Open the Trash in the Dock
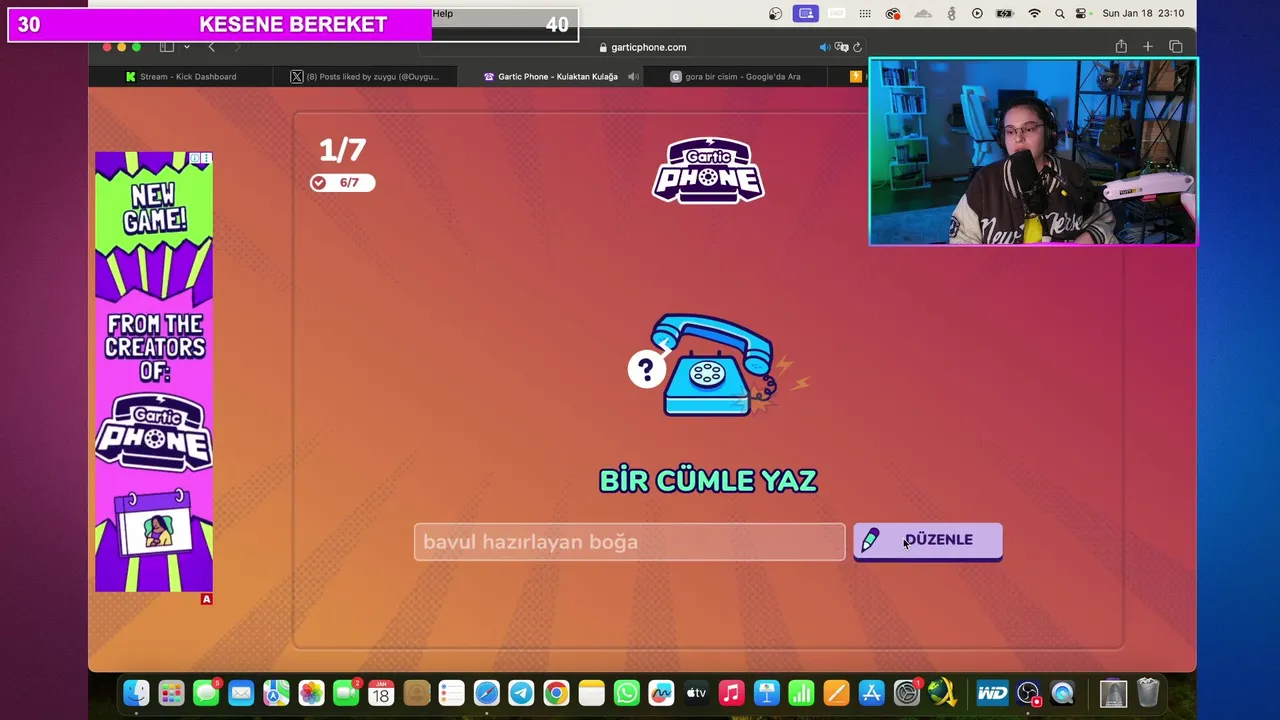This screenshot has height=720, width=1280. click(1148, 693)
